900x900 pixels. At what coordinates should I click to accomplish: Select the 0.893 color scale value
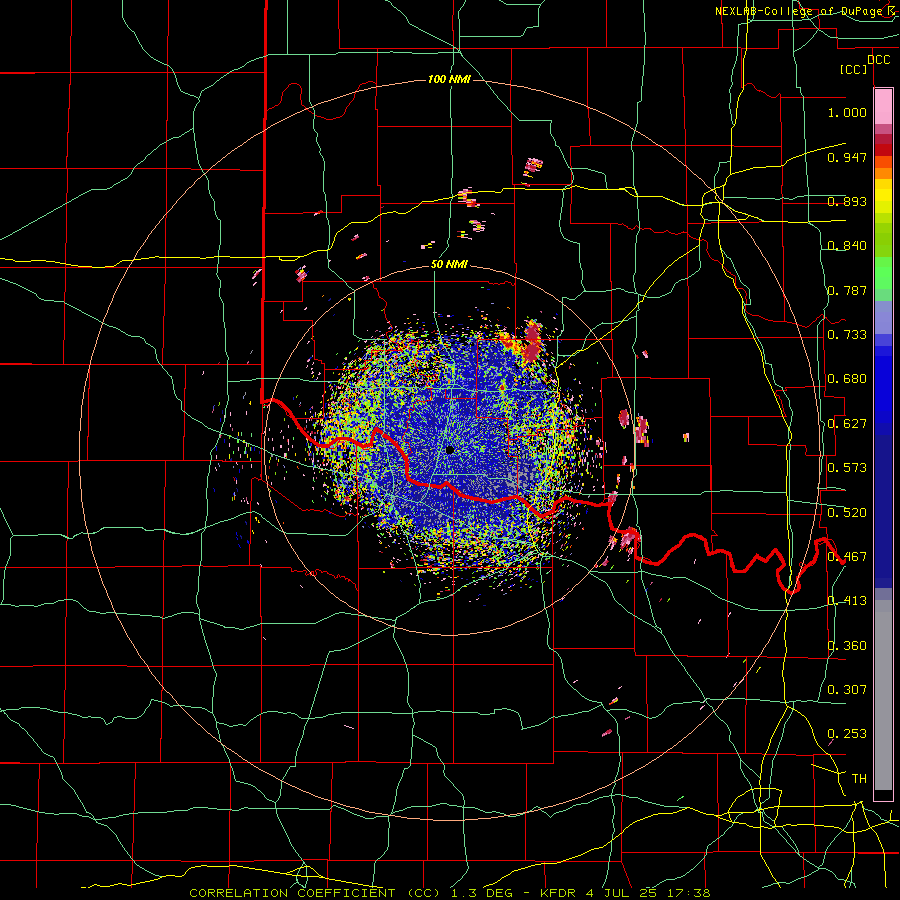point(847,201)
